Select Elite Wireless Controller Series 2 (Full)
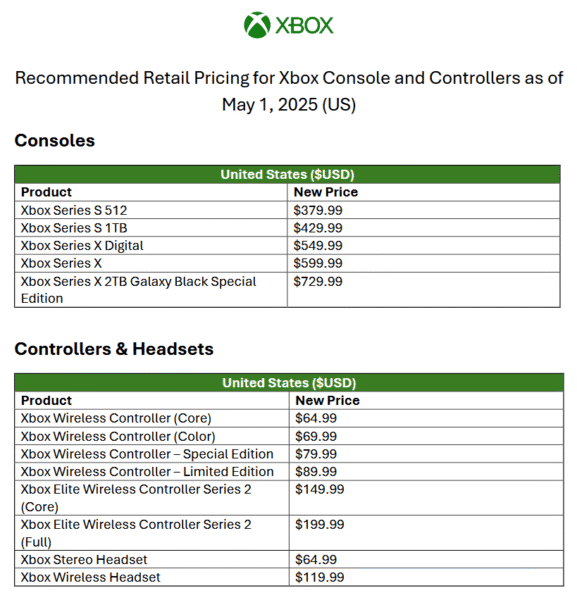This screenshot has width=577, height=600. [136, 533]
